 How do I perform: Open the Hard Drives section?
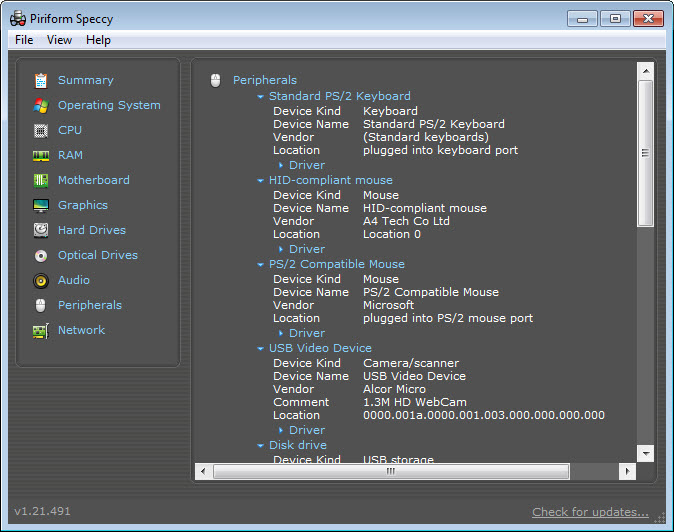point(92,230)
